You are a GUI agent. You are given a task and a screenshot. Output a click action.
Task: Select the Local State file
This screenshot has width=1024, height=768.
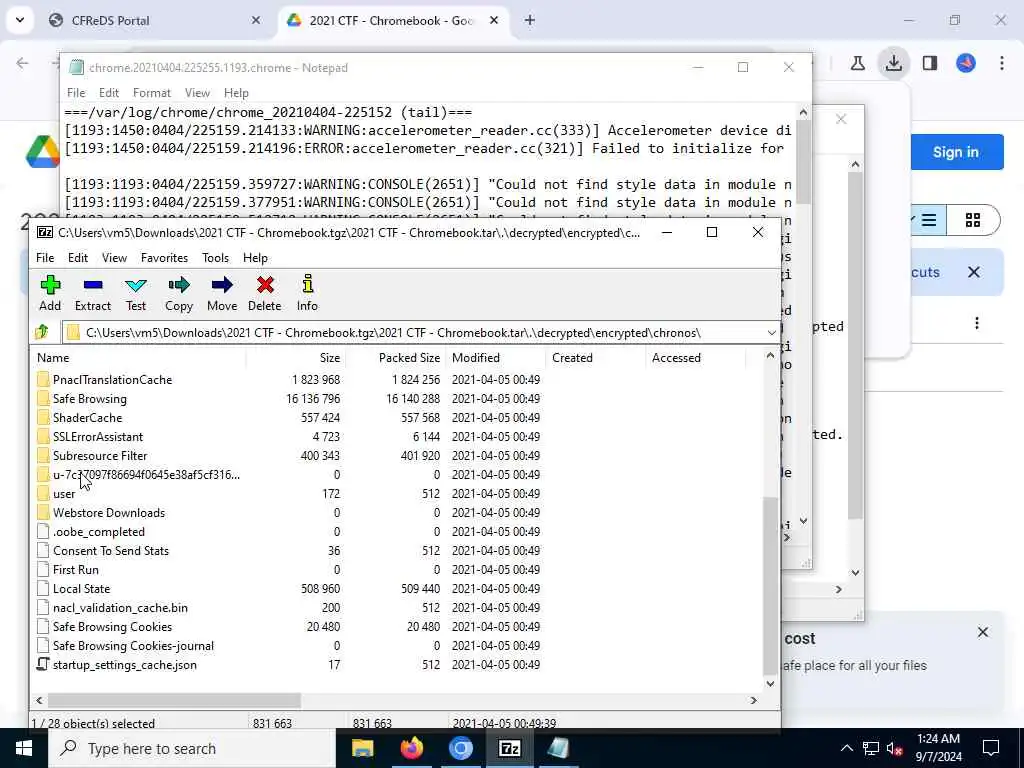tap(81, 588)
